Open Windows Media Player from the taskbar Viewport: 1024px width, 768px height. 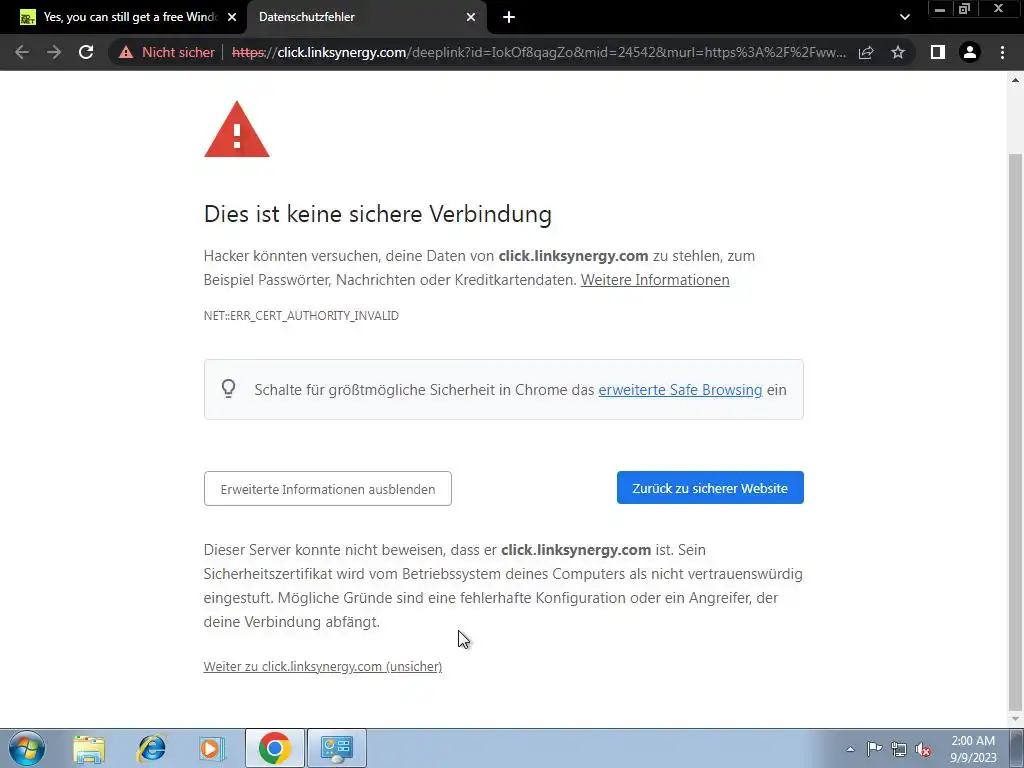[x=212, y=748]
